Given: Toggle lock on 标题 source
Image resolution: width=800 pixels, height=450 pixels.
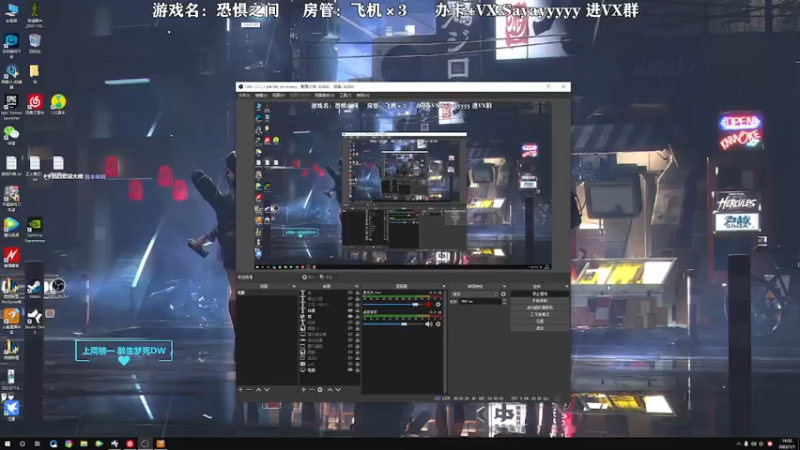Looking at the screenshot, I should pyautogui.click(x=358, y=310).
